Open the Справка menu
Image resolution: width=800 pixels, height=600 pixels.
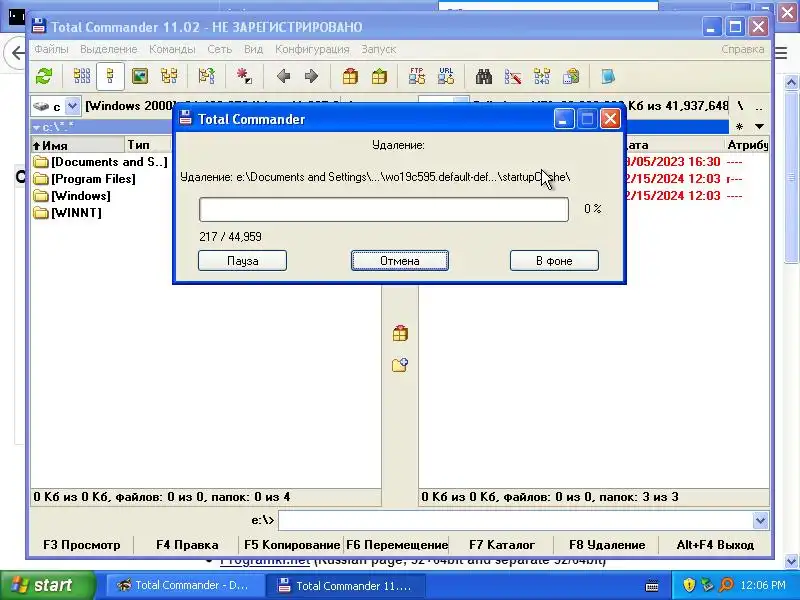tap(743, 49)
